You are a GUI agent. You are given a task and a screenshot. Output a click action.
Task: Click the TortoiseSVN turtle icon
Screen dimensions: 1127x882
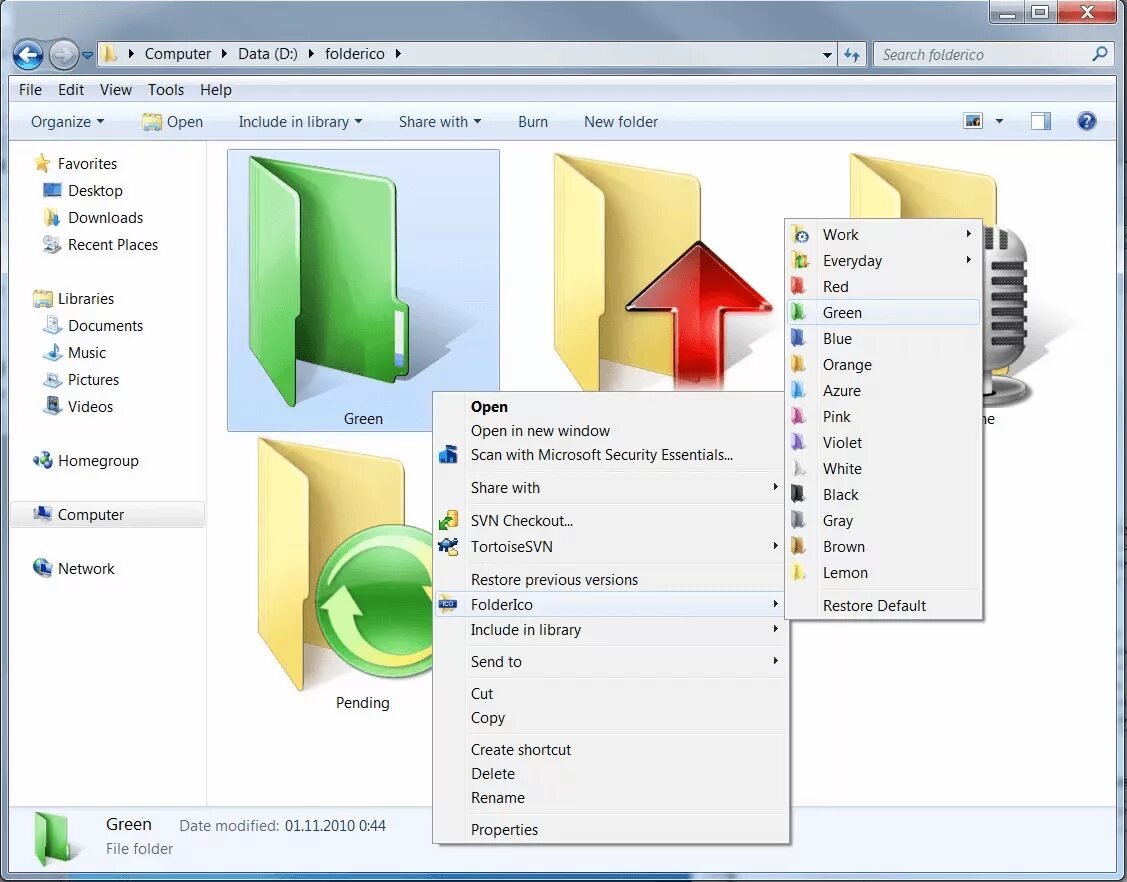[x=451, y=547]
